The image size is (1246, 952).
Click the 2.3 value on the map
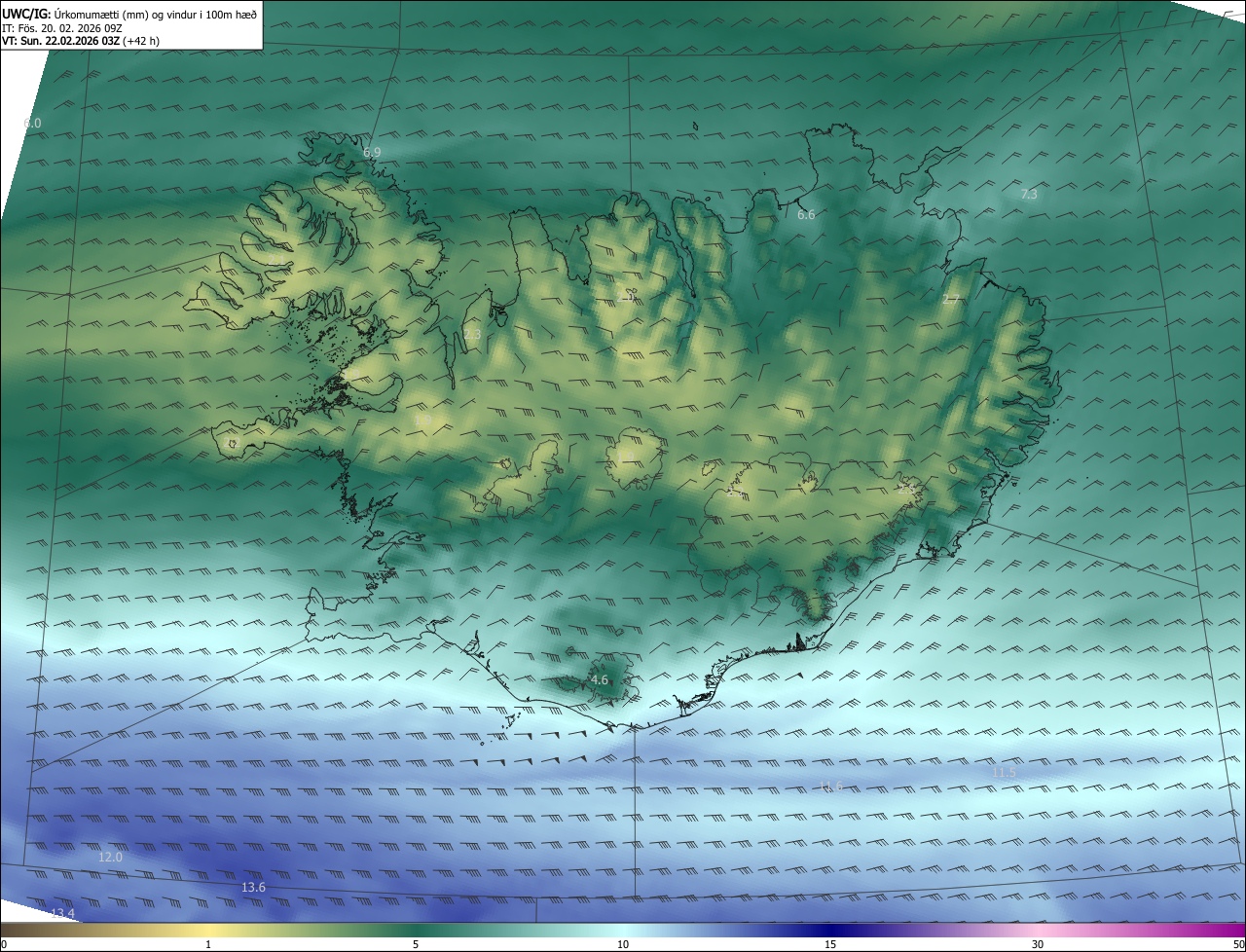(x=472, y=335)
